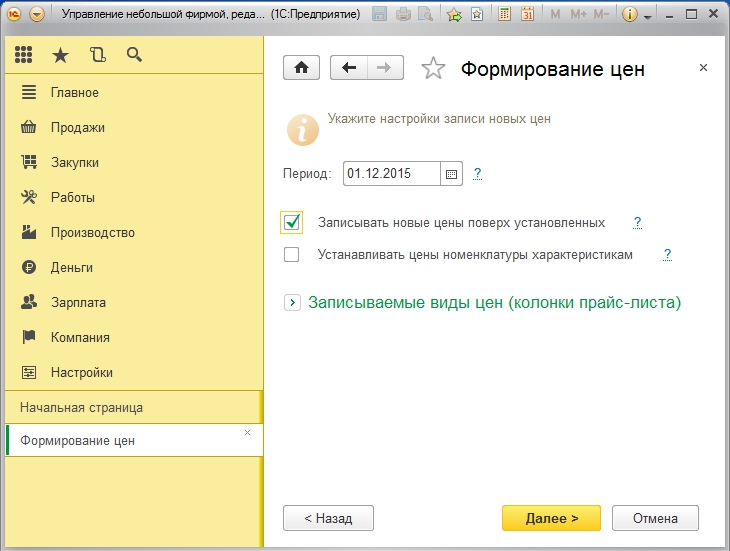Viewport: 730px width, 551px height.
Task: Open the Настройки section
Action: click(134, 372)
